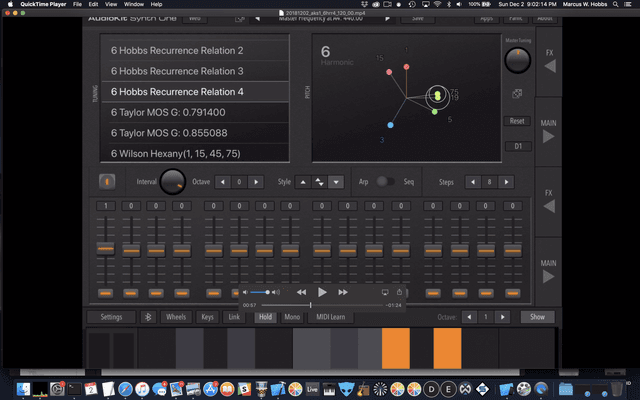640x400 pixels.
Task: Enable Mono mode
Action: point(292,317)
